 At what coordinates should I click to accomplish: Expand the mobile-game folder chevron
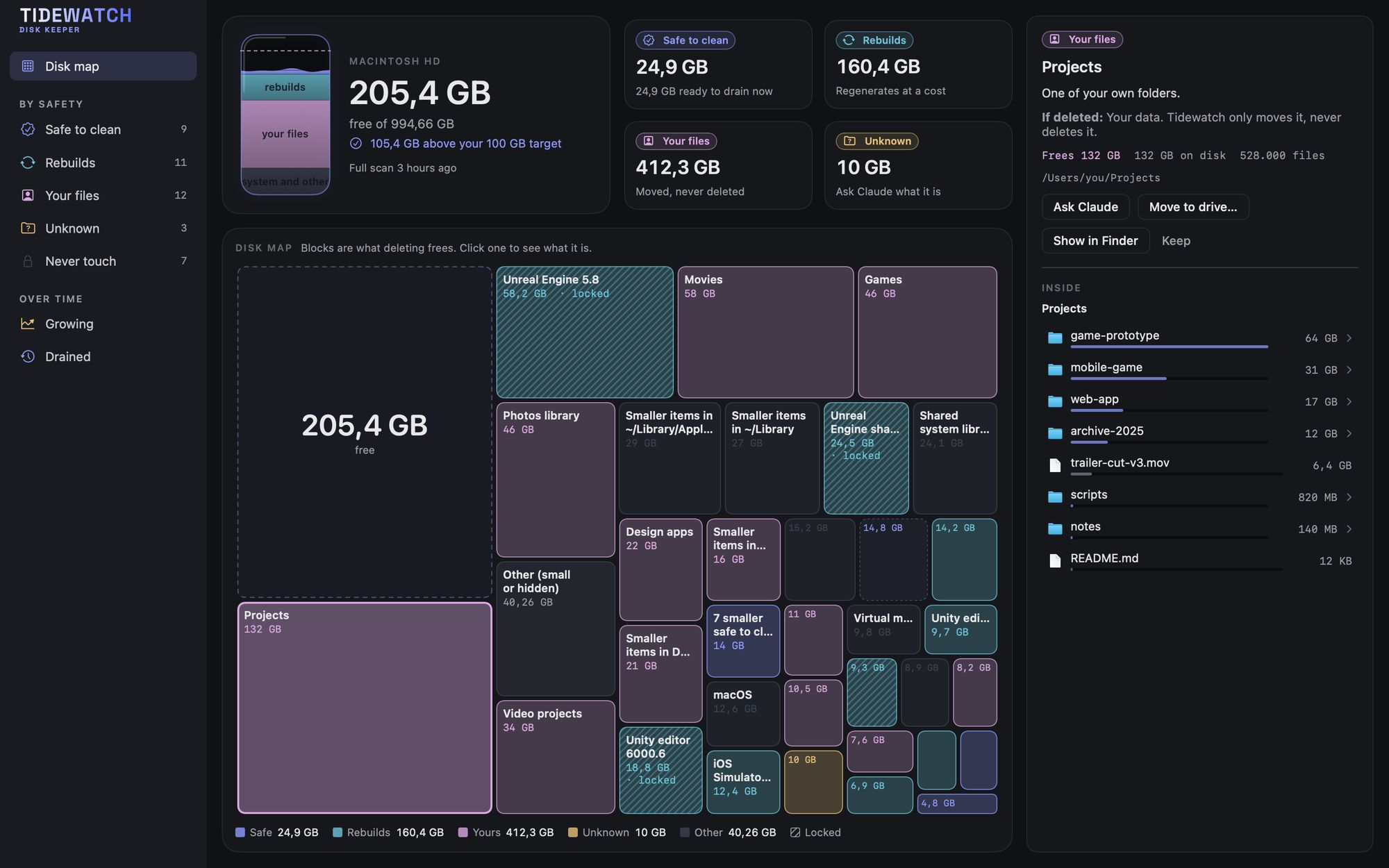coord(1349,370)
